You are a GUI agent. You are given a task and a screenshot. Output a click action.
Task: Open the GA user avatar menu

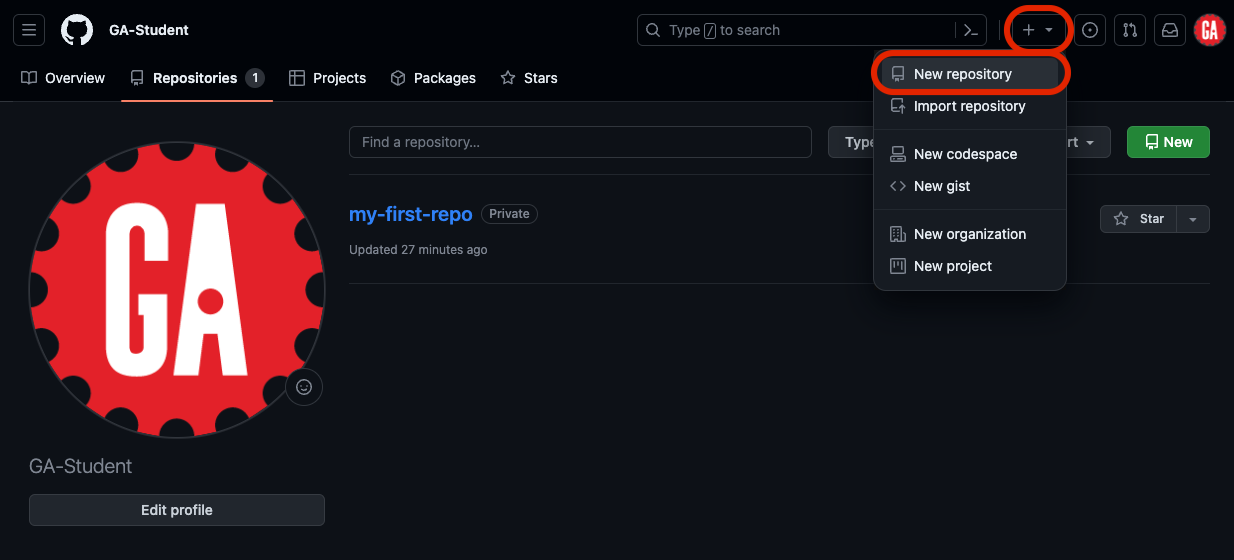click(1210, 30)
